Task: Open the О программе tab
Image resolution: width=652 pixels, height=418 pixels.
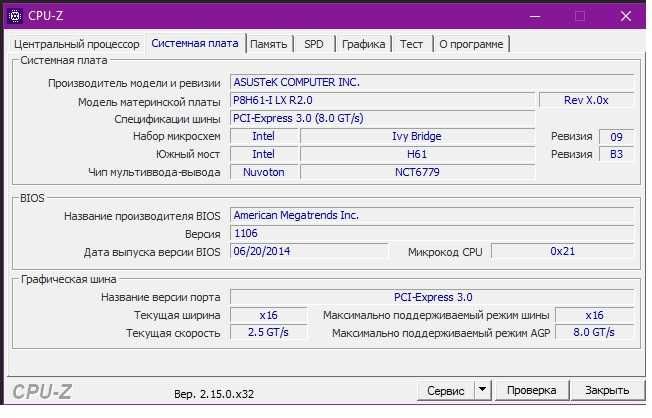Action: (x=471, y=44)
